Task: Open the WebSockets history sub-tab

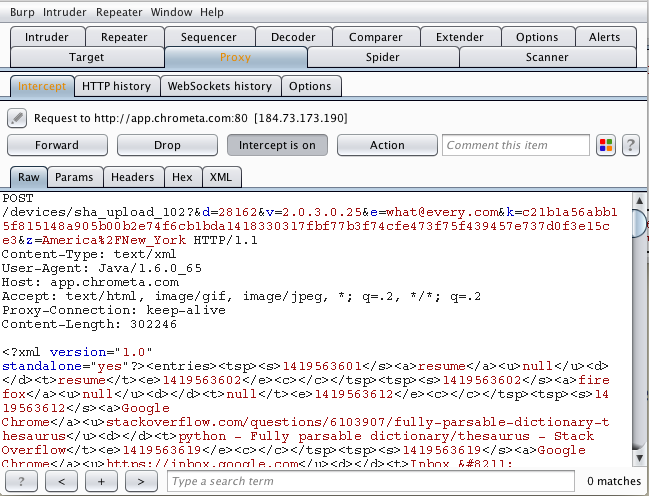Action: click(220, 86)
